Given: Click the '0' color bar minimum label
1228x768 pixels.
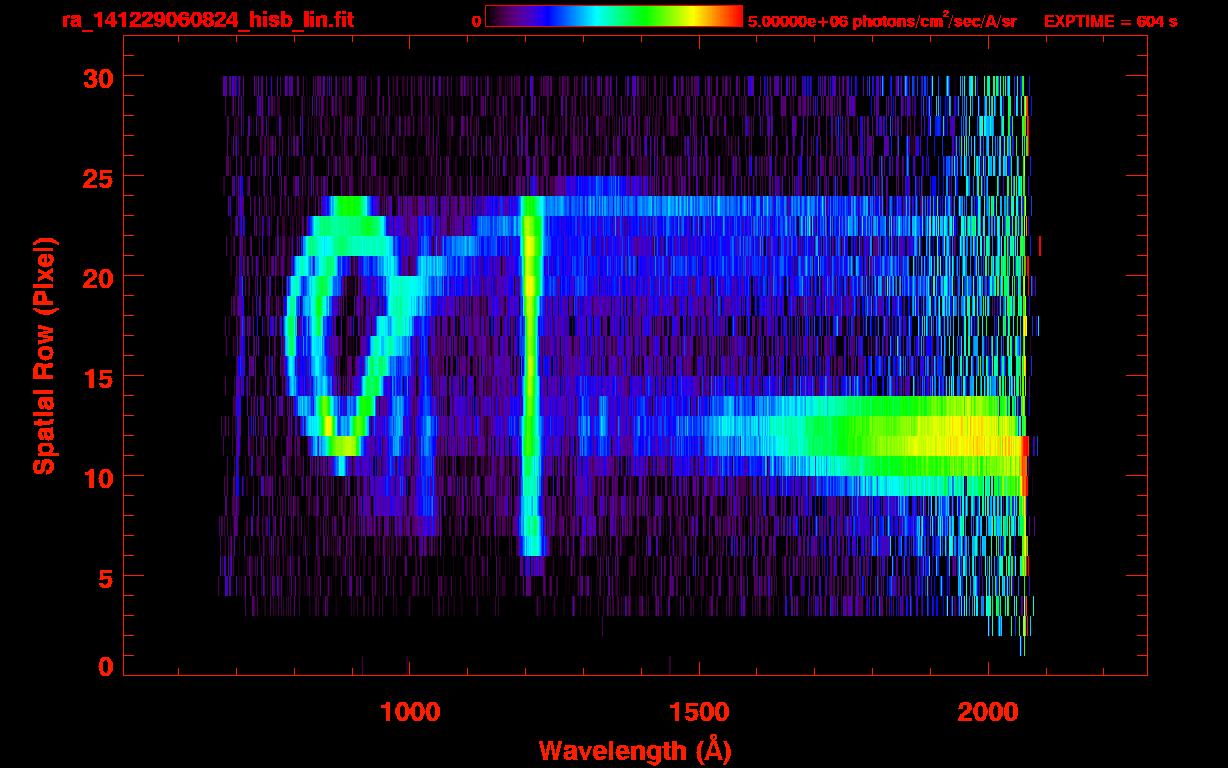Looking at the screenshot, I should [476, 20].
